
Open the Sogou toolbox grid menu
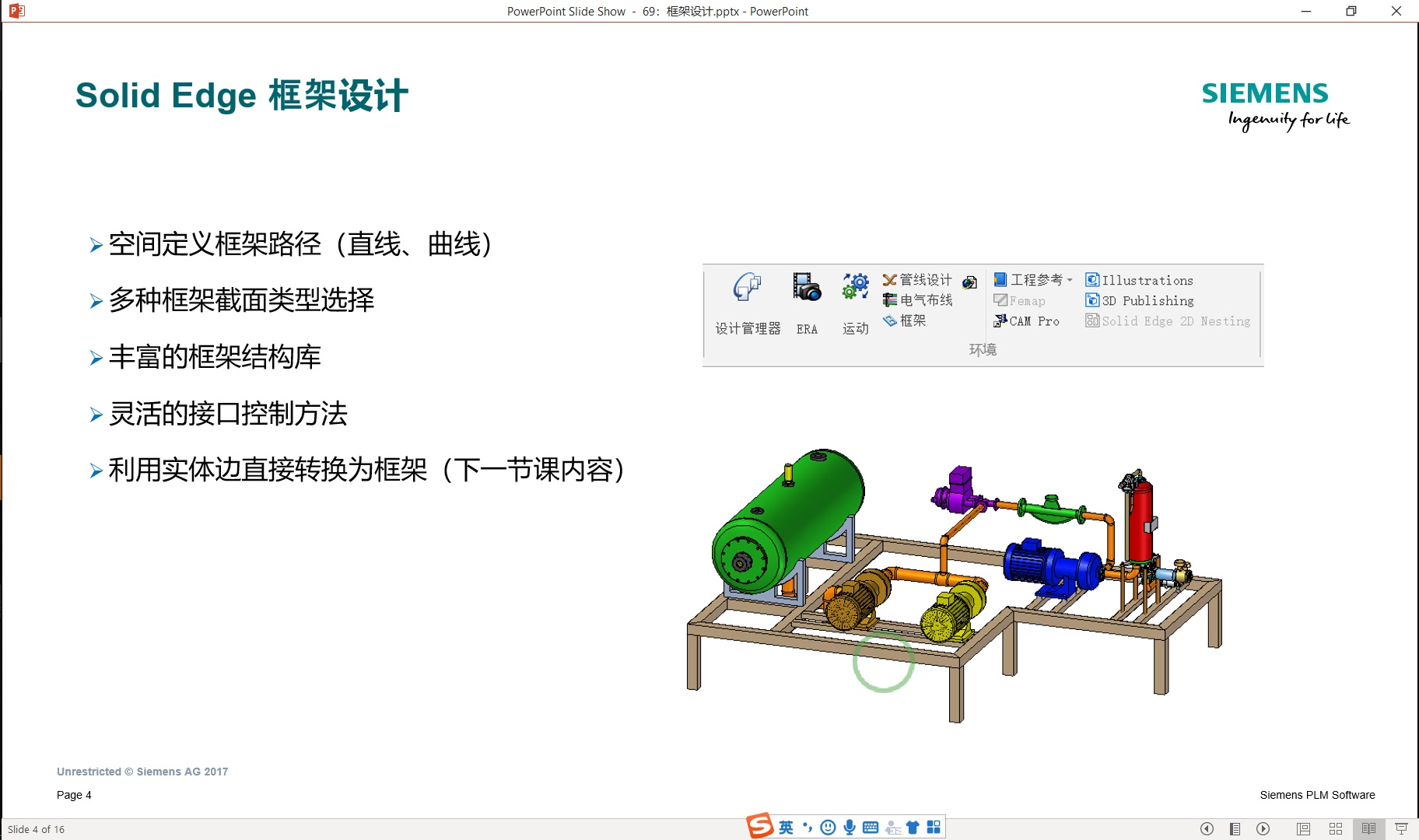[934, 827]
